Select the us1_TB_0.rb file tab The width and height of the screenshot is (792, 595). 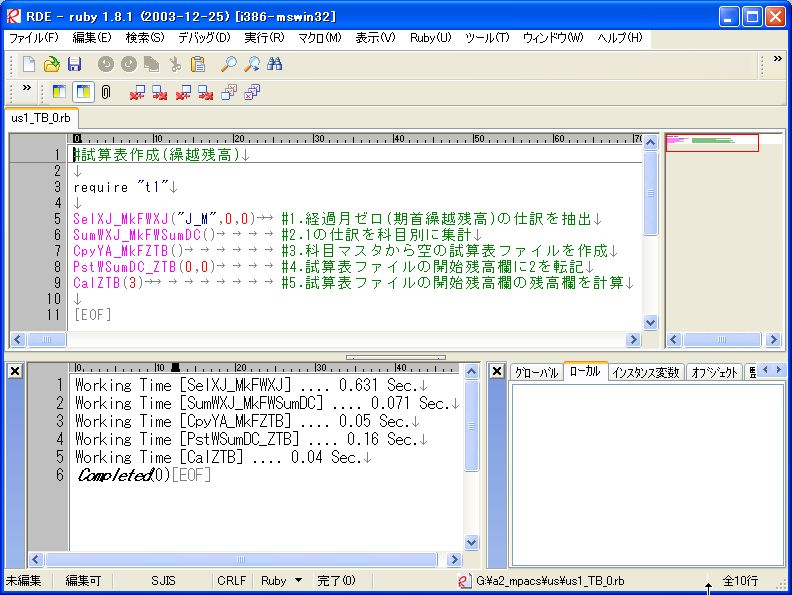[41, 118]
